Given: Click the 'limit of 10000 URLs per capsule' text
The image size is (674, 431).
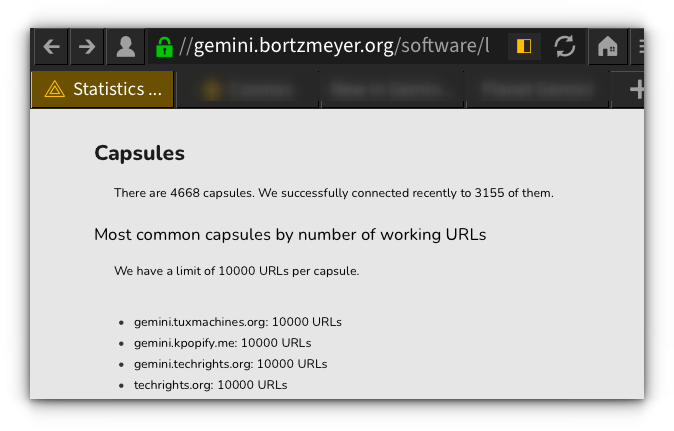Looking at the screenshot, I should click(x=267, y=271).
